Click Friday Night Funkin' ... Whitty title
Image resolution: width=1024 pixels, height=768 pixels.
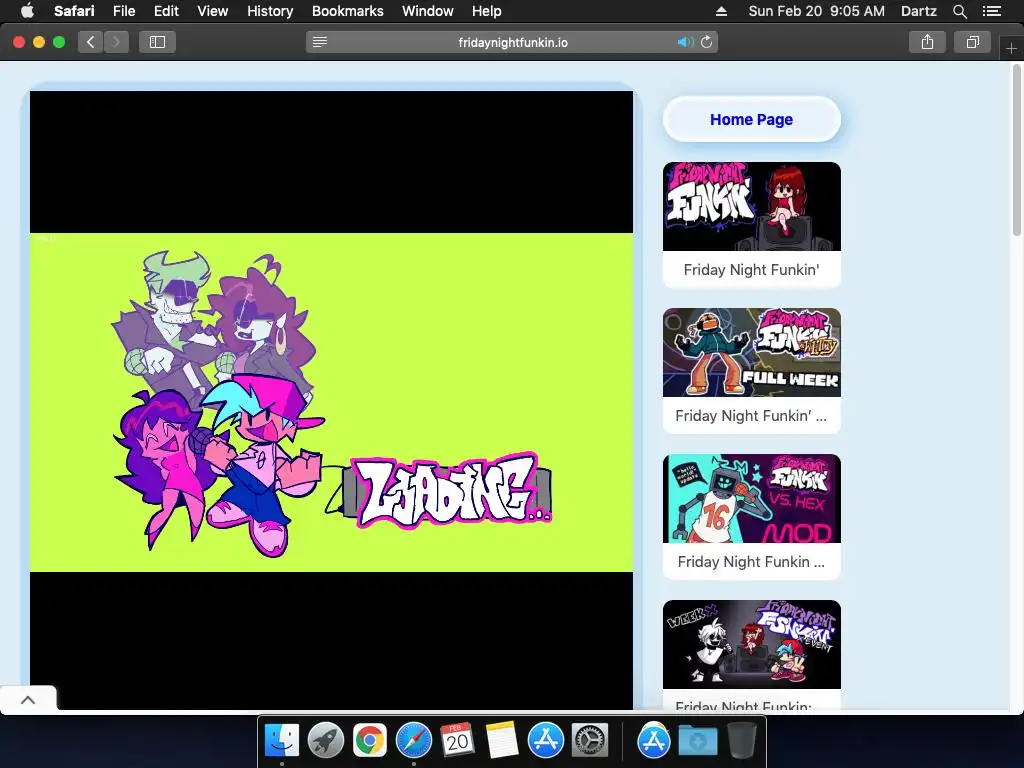click(x=751, y=416)
